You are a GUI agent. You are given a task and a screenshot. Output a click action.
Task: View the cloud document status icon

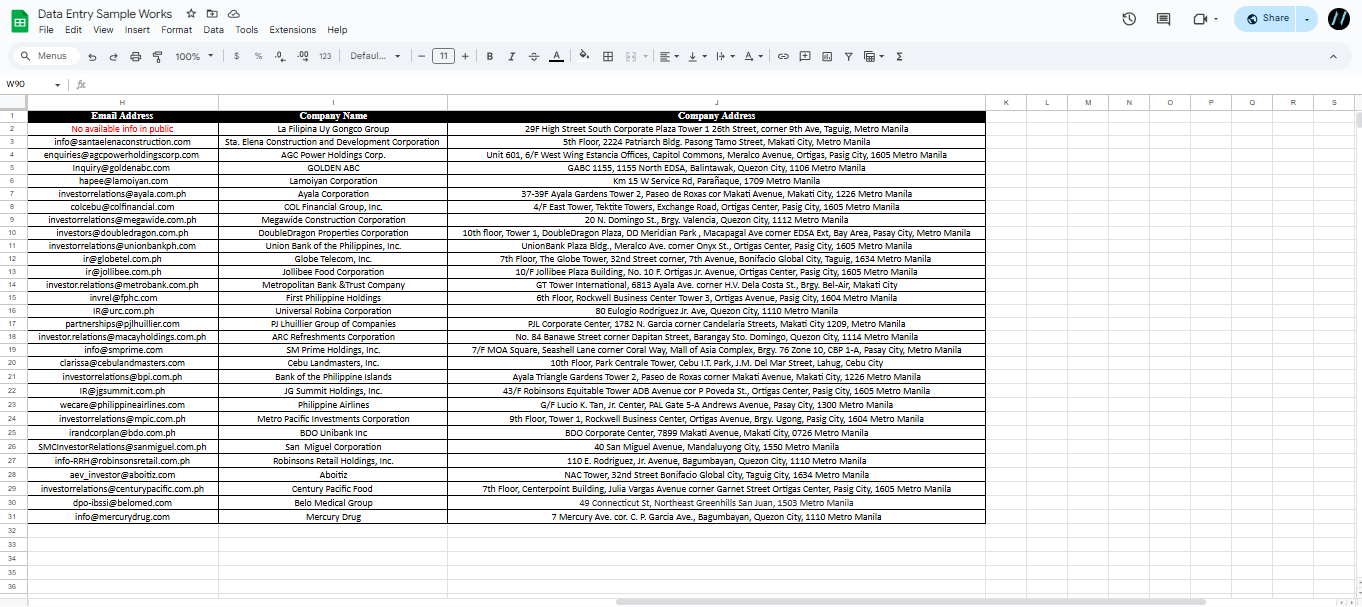(233, 14)
